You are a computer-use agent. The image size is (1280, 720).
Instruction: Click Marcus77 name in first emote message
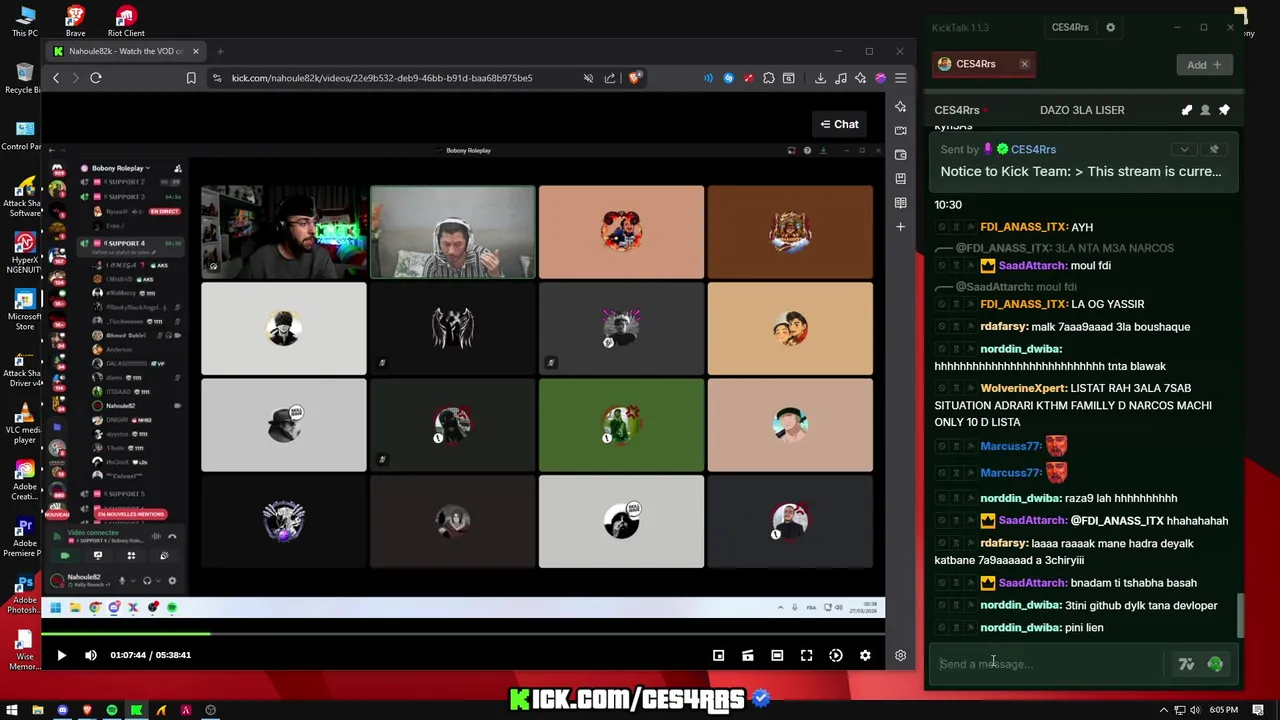tap(1010, 446)
